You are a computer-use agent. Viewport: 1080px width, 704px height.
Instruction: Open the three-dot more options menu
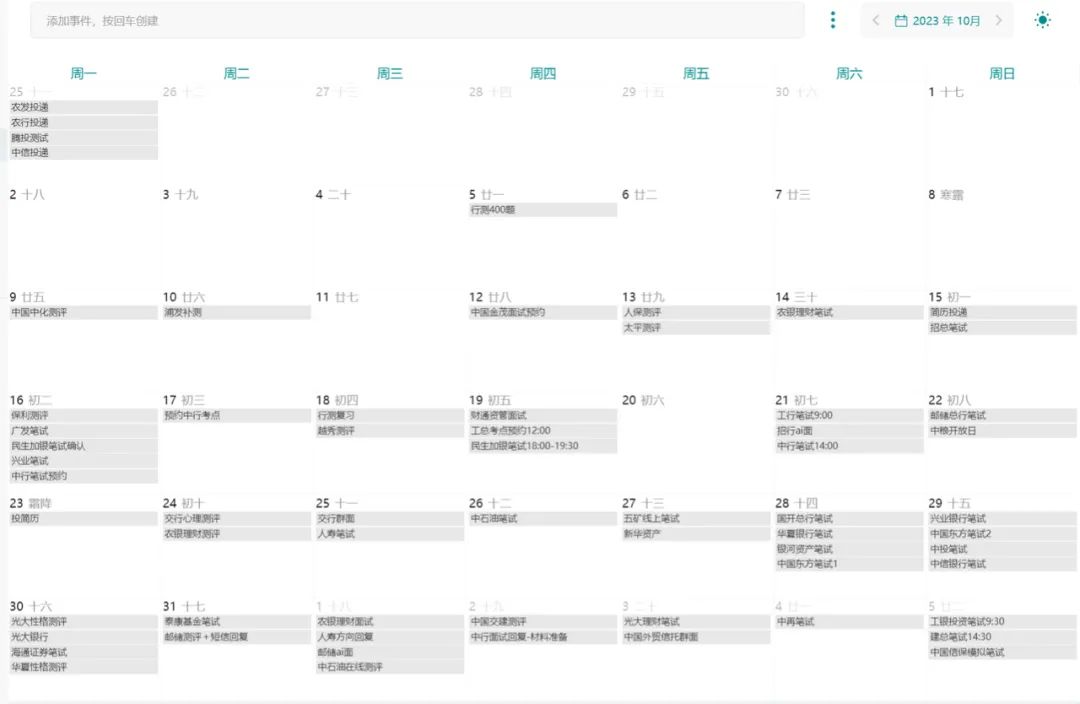coord(833,20)
